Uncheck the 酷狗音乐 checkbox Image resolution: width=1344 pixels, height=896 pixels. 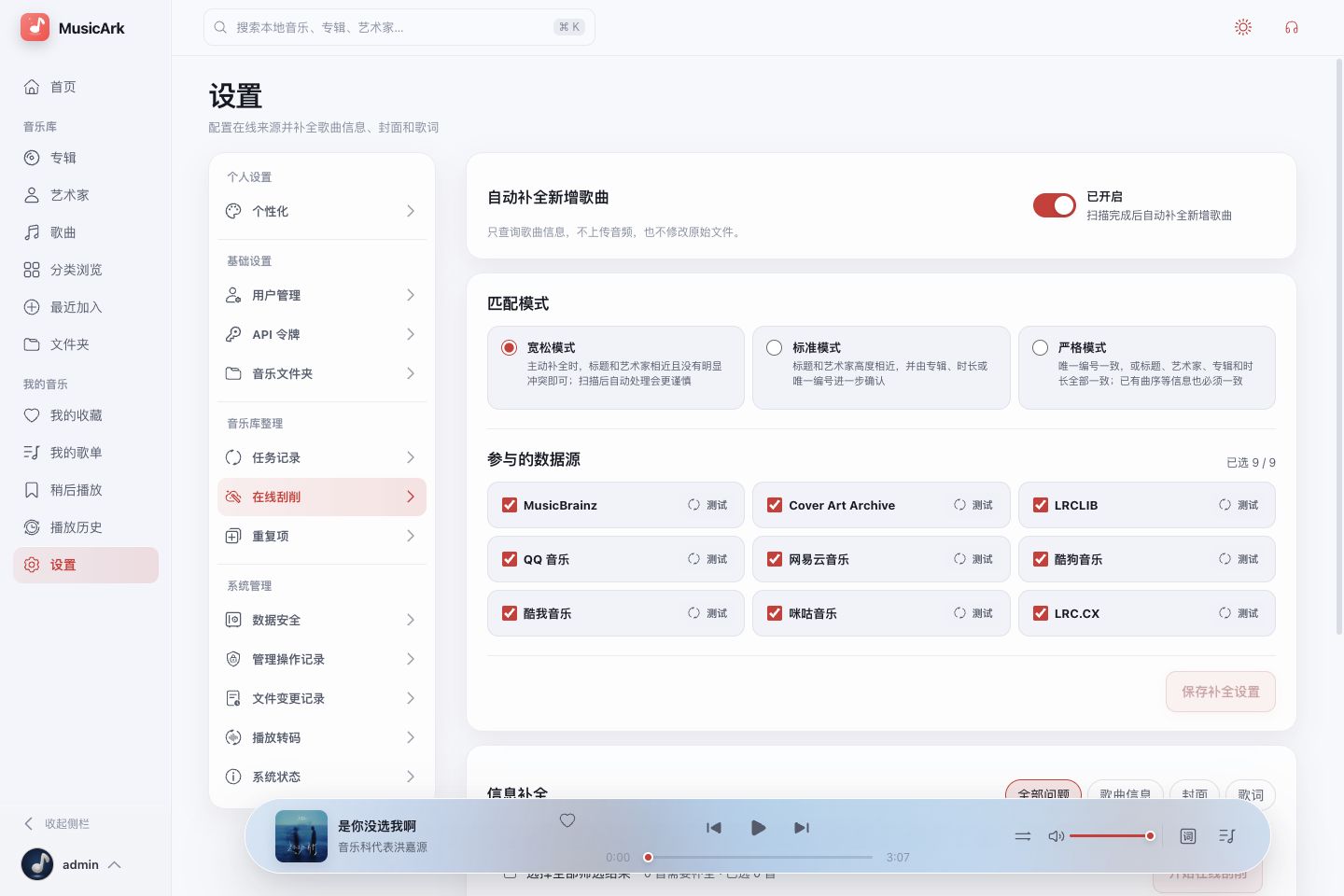(x=1041, y=559)
